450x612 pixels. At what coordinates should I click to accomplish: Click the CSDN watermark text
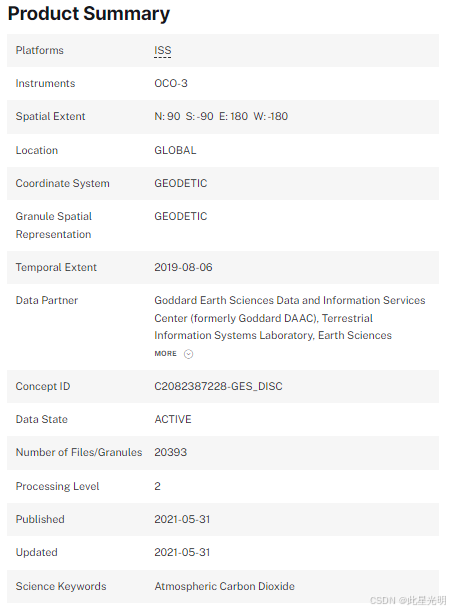click(408, 600)
